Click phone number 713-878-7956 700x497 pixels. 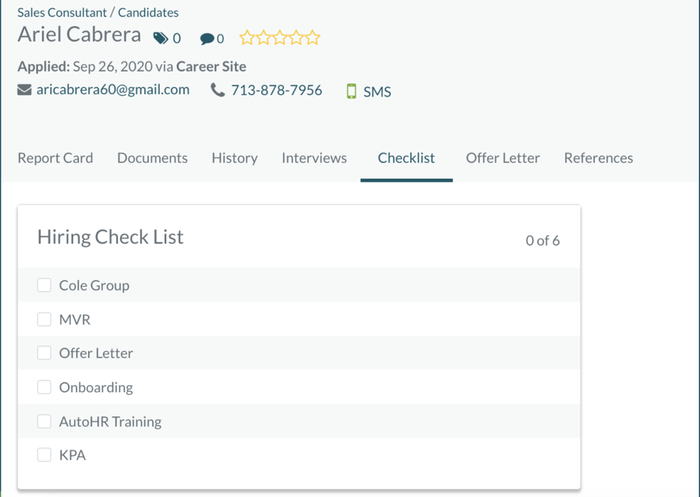click(276, 90)
